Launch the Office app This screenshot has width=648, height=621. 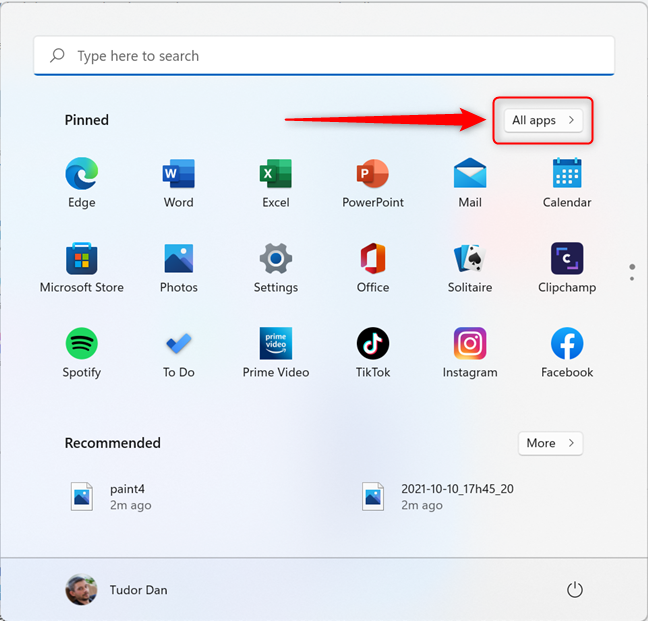tap(373, 268)
